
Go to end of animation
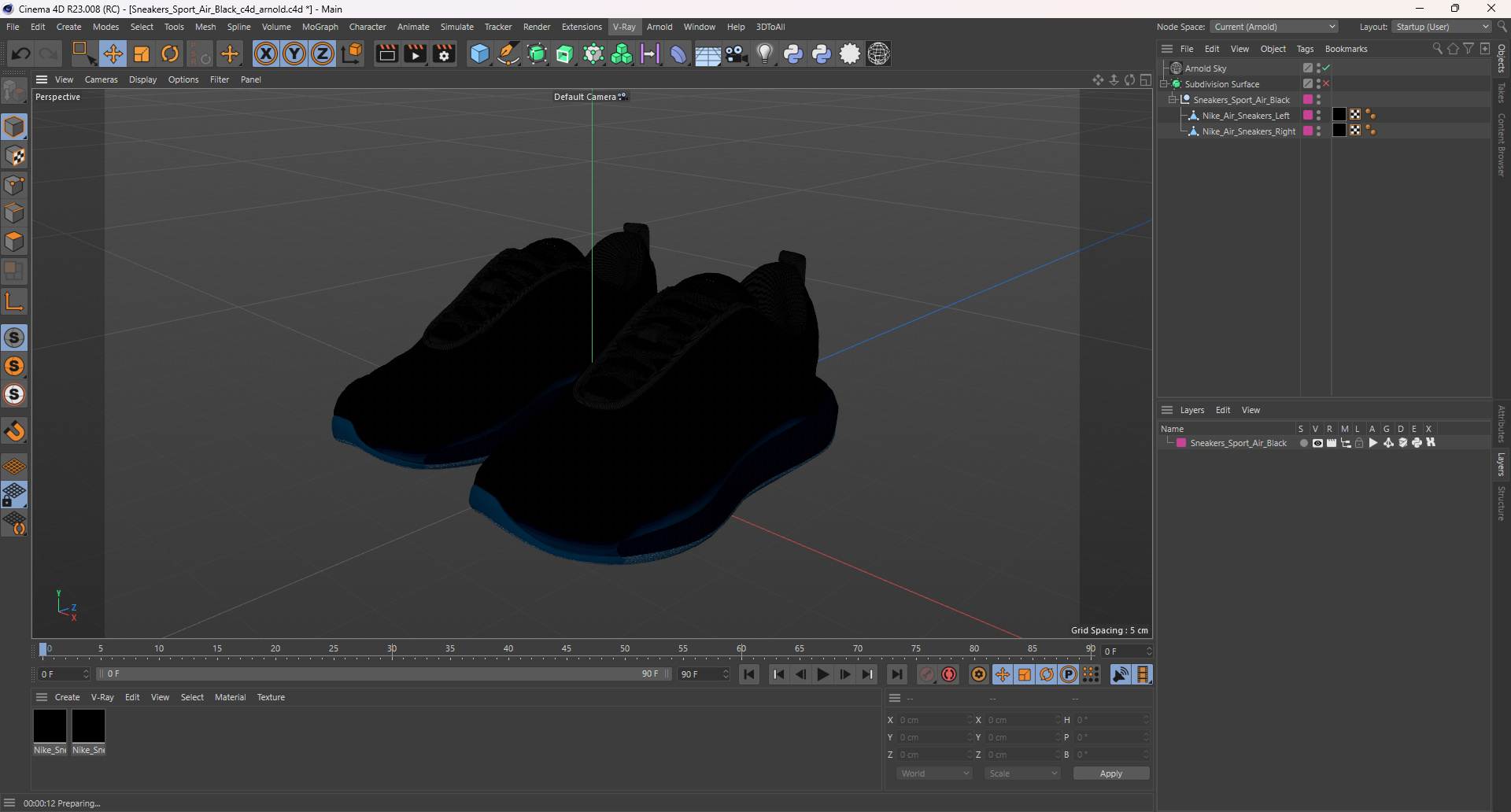click(x=896, y=674)
